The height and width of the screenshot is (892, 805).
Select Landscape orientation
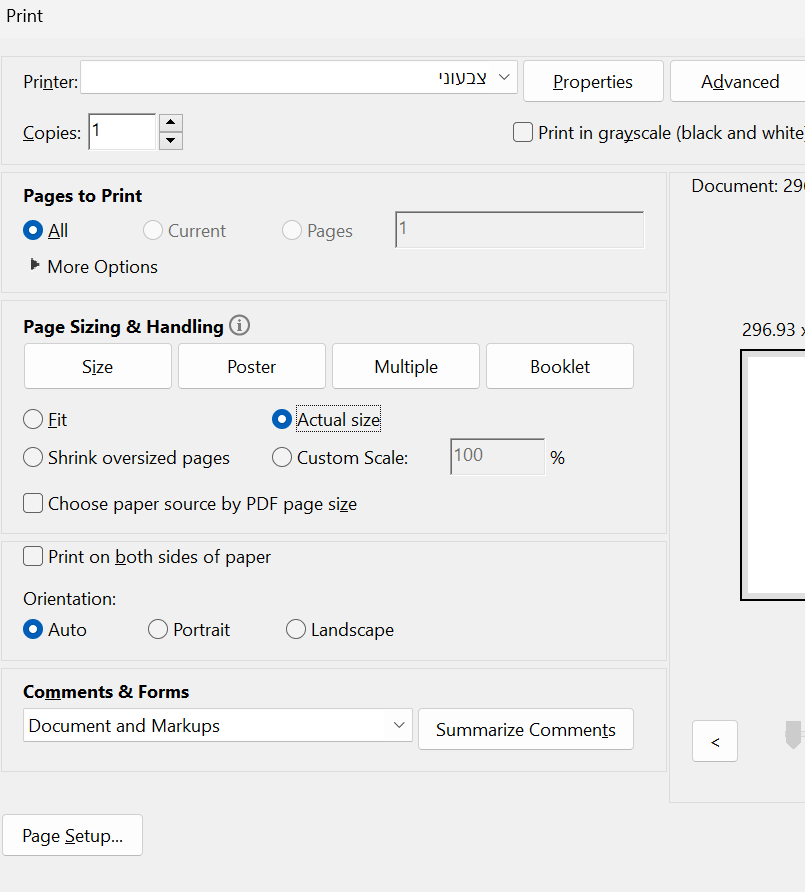click(x=296, y=630)
